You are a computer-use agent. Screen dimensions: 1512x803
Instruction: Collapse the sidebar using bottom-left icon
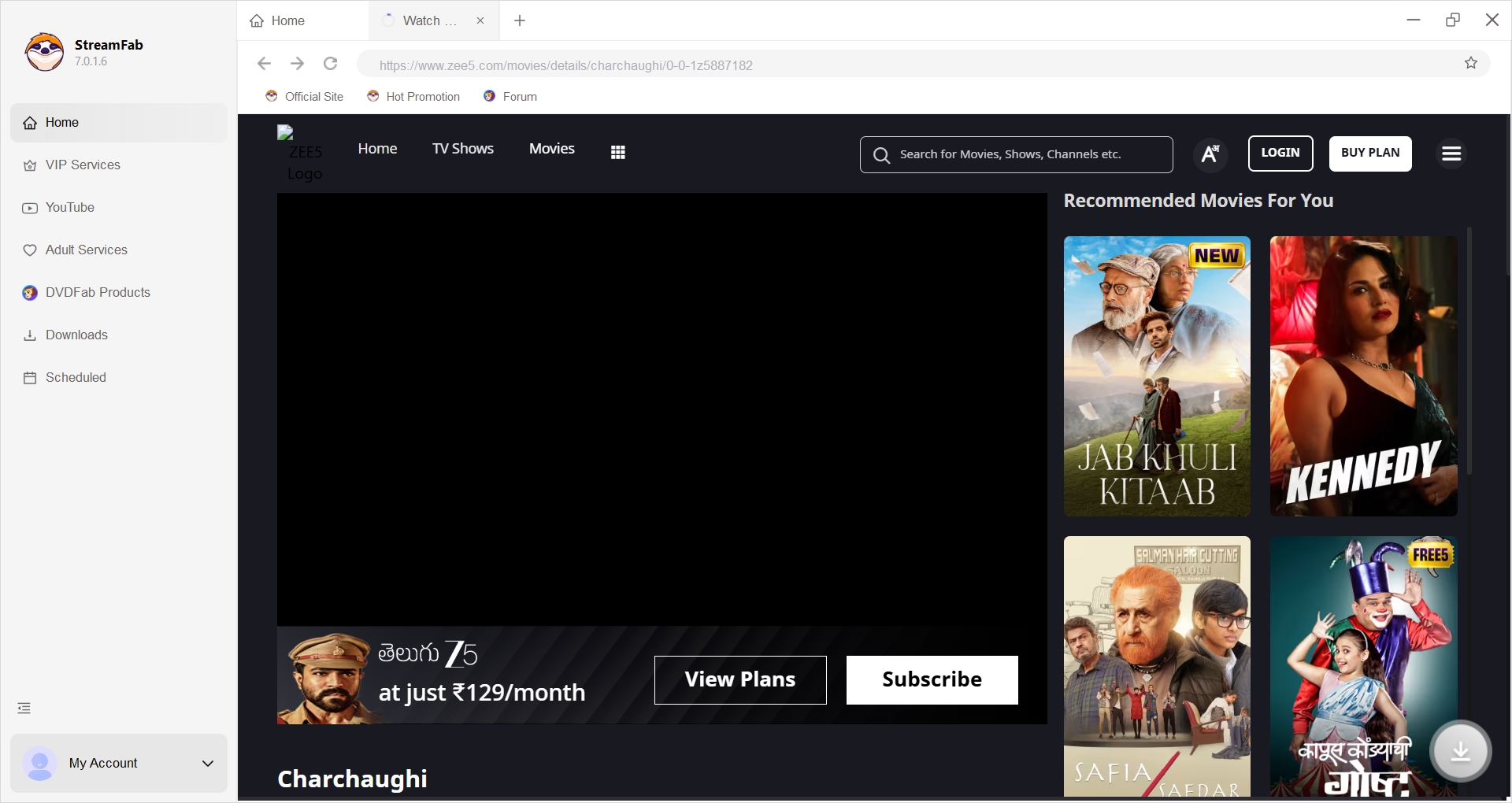tap(23, 707)
